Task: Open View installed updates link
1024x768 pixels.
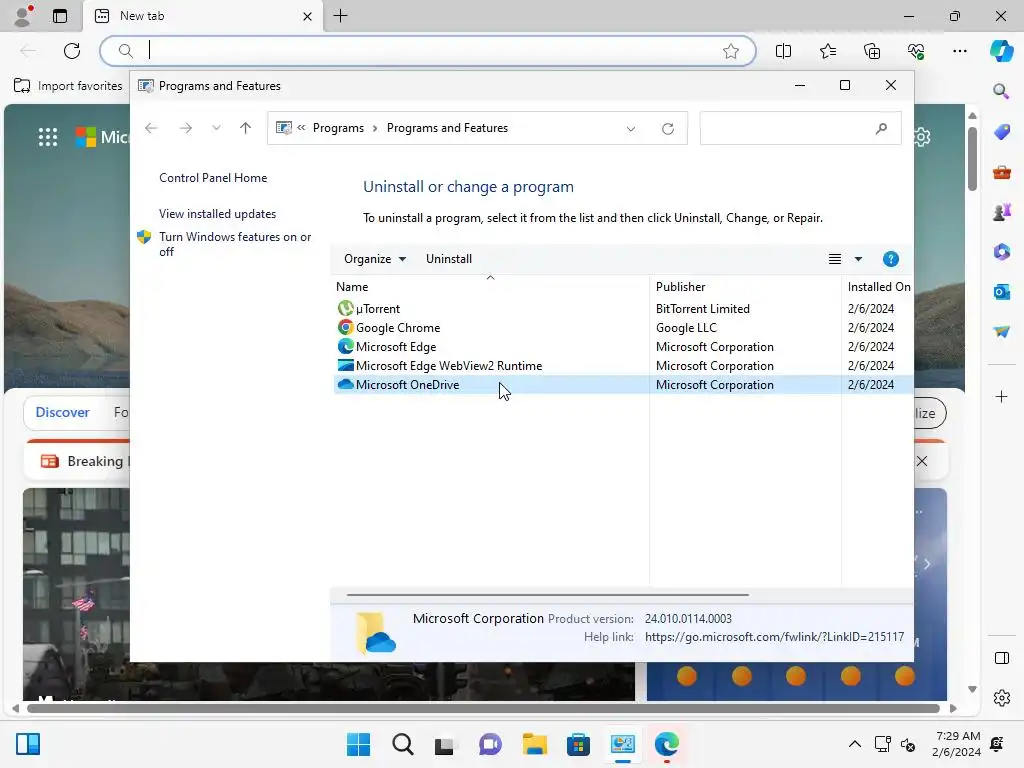Action: 217,214
